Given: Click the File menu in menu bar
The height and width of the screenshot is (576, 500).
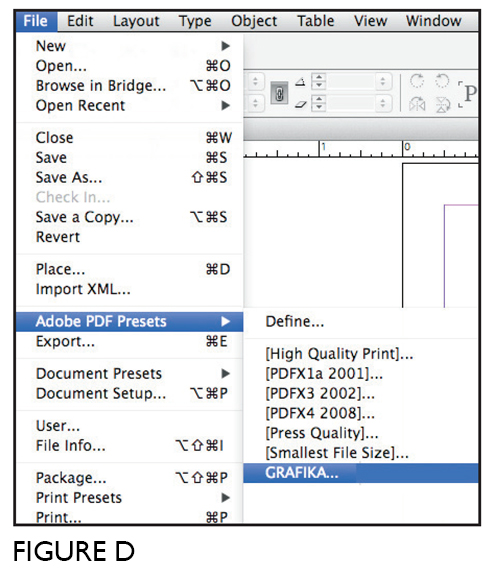Looking at the screenshot, I should 36,21.
